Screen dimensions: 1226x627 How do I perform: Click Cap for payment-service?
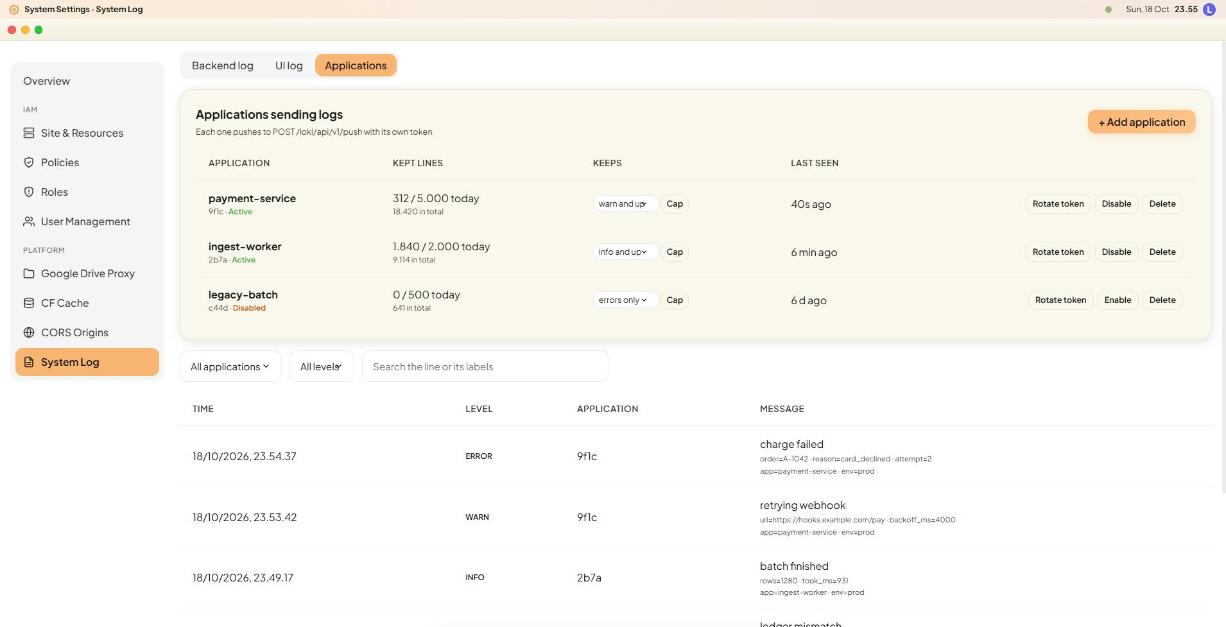pos(675,204)
